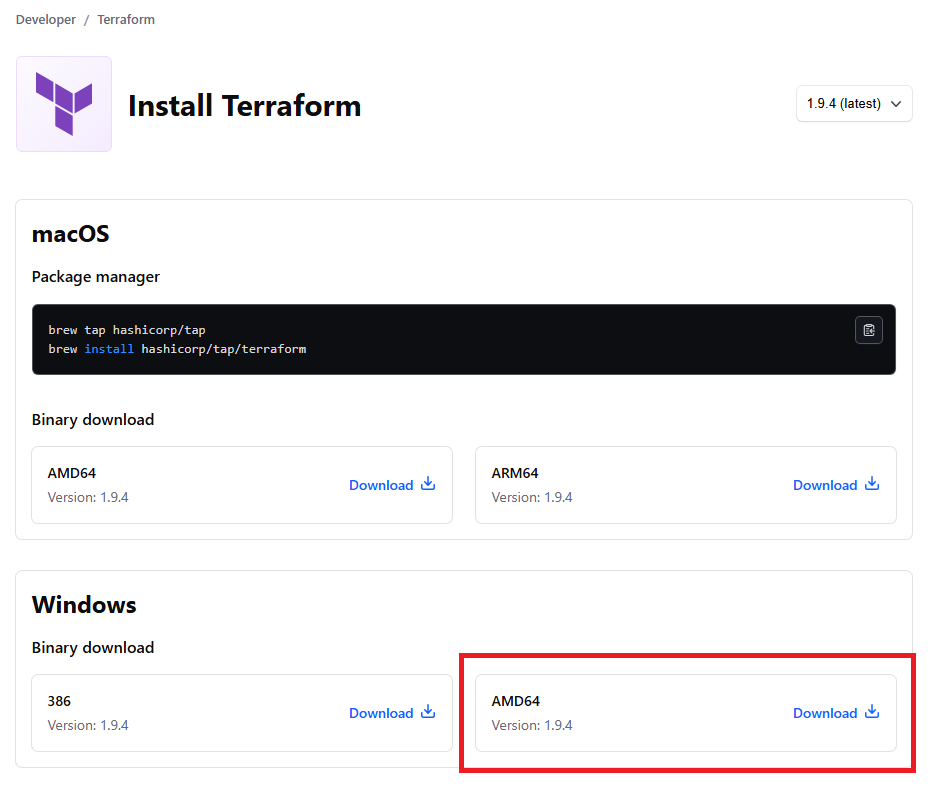This screenshot has width=931, height=791.
Task: Click the Terraform logo thumbnail
Action: [x=64, y=104]
